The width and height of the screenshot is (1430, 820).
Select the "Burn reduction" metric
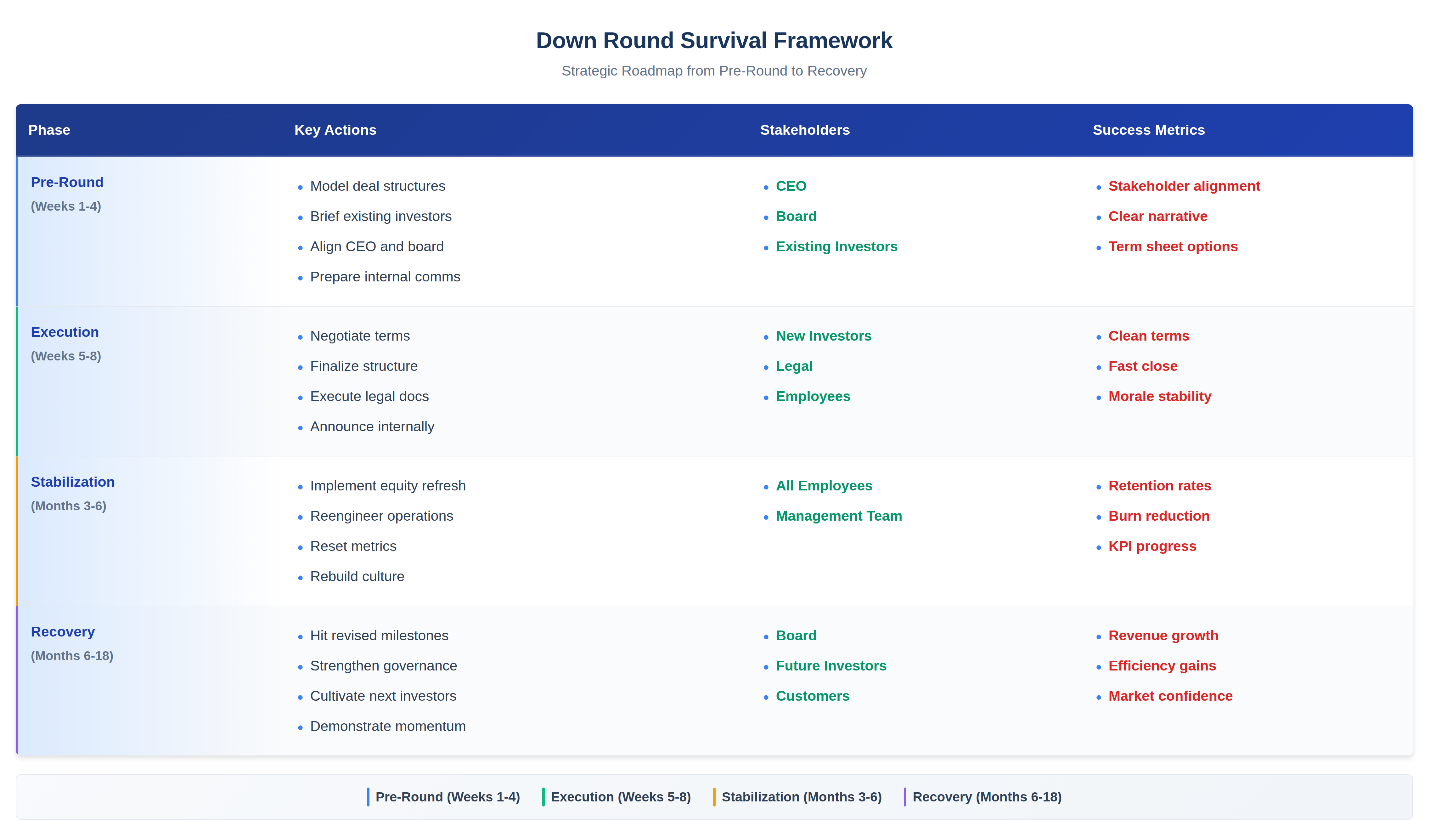click(x=1158, y=516)
